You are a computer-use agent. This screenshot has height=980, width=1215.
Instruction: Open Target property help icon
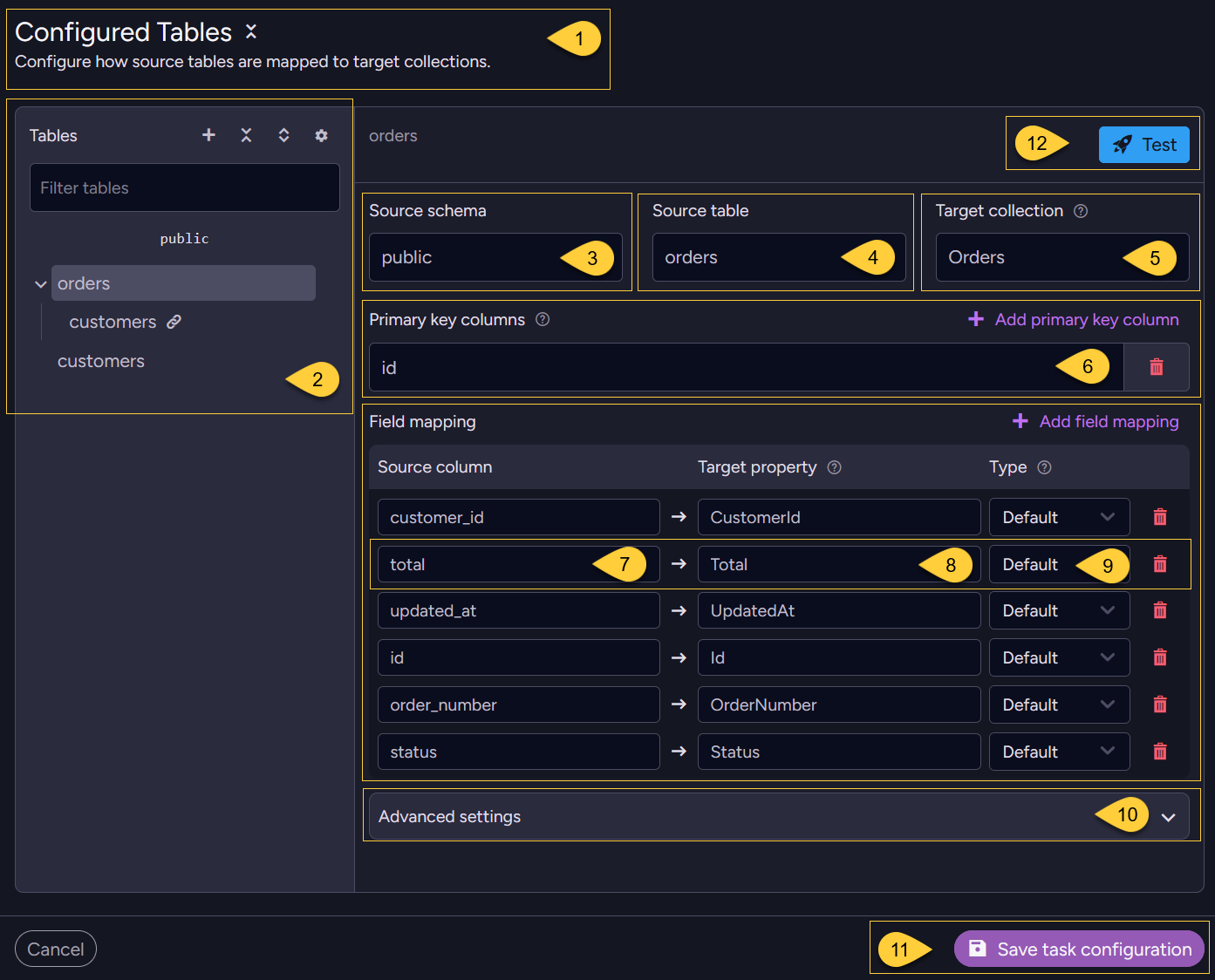(x=834, y=467)
